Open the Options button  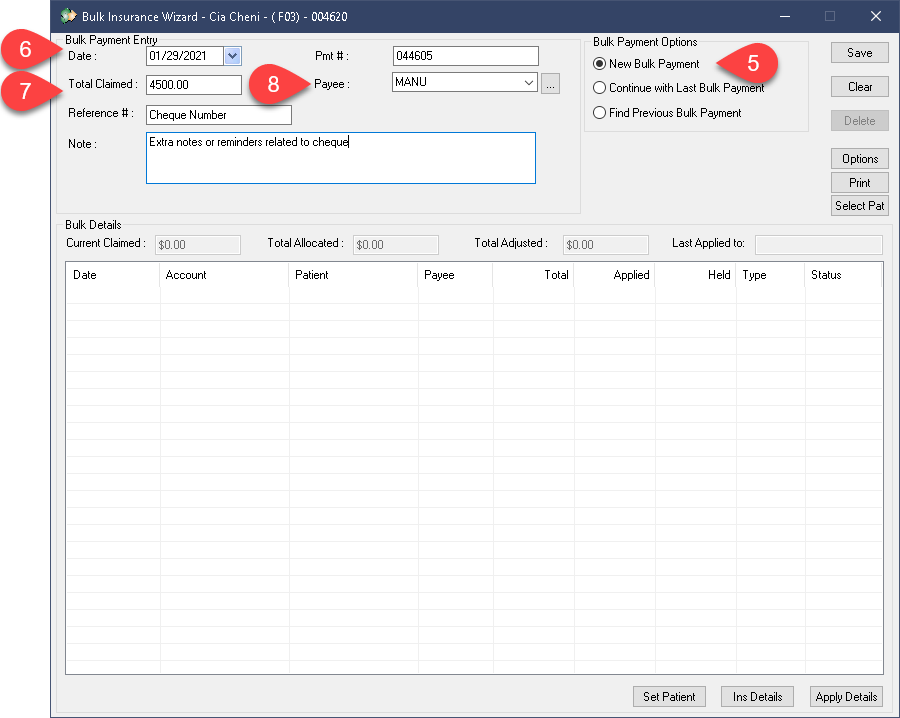coord(859,158)
